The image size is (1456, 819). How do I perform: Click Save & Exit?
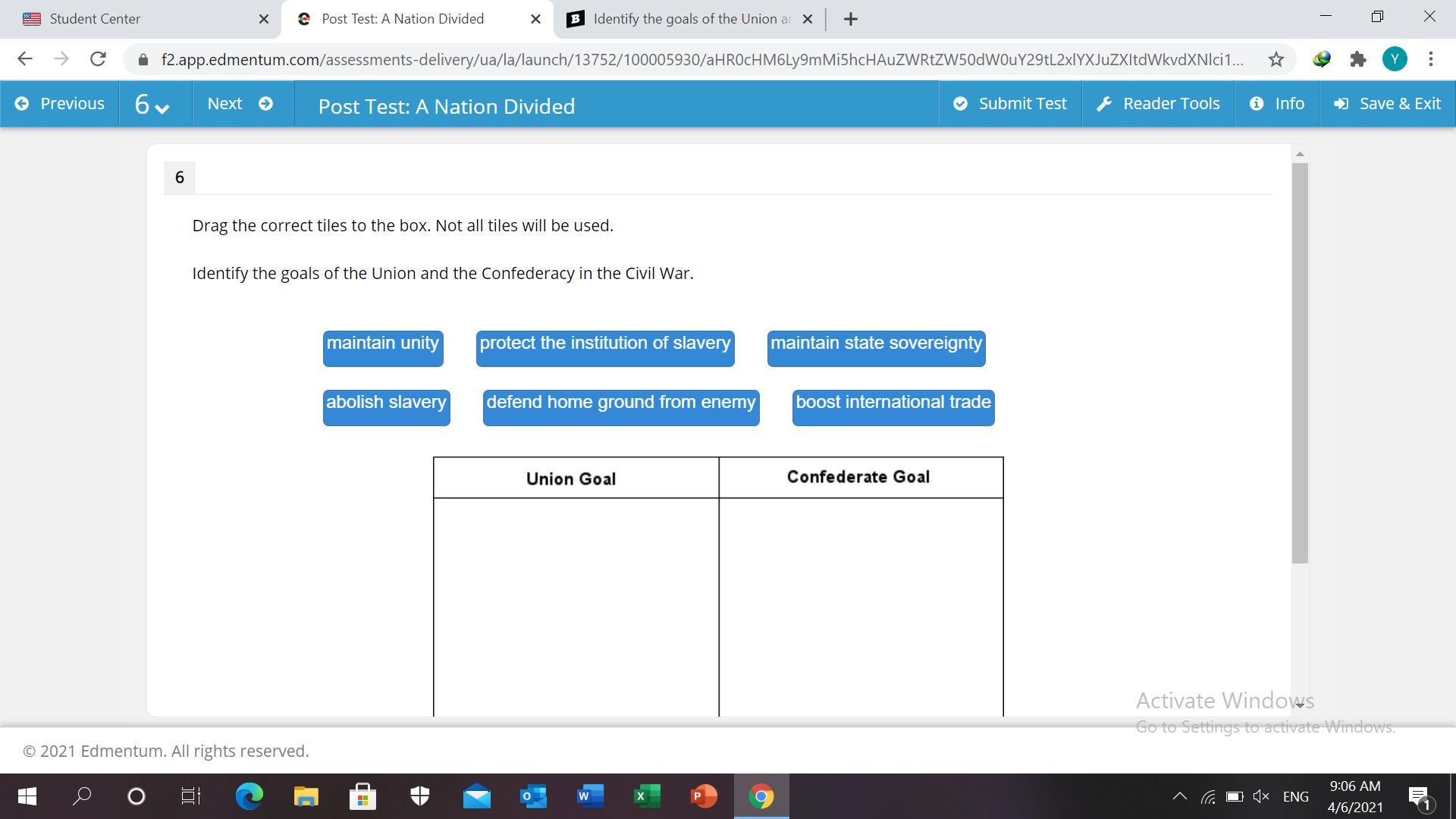coord(1387,104)
